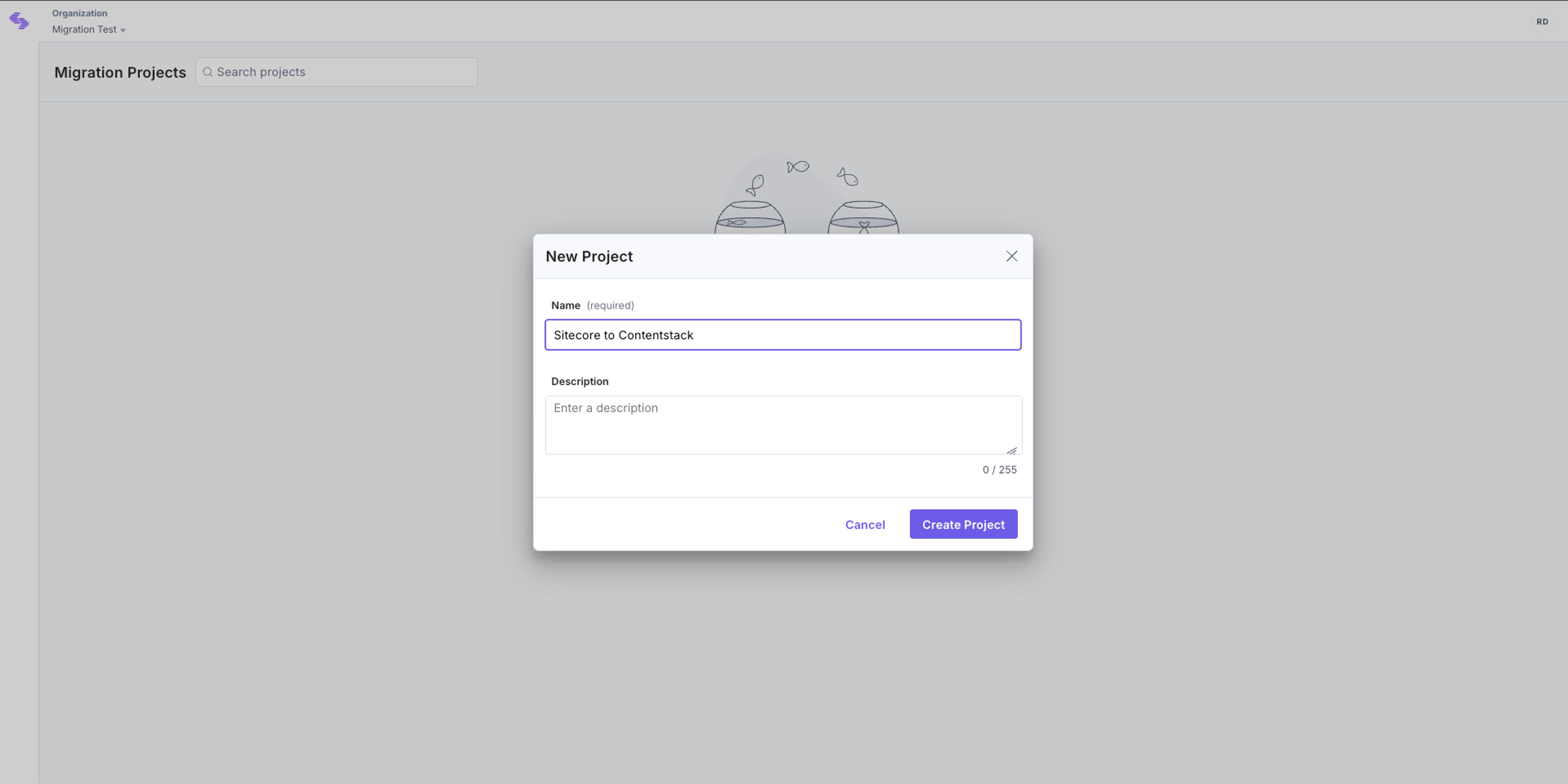1568x784 pixels.
Task: Grab the description textarea resize handle
Action: coord(1012,450)
